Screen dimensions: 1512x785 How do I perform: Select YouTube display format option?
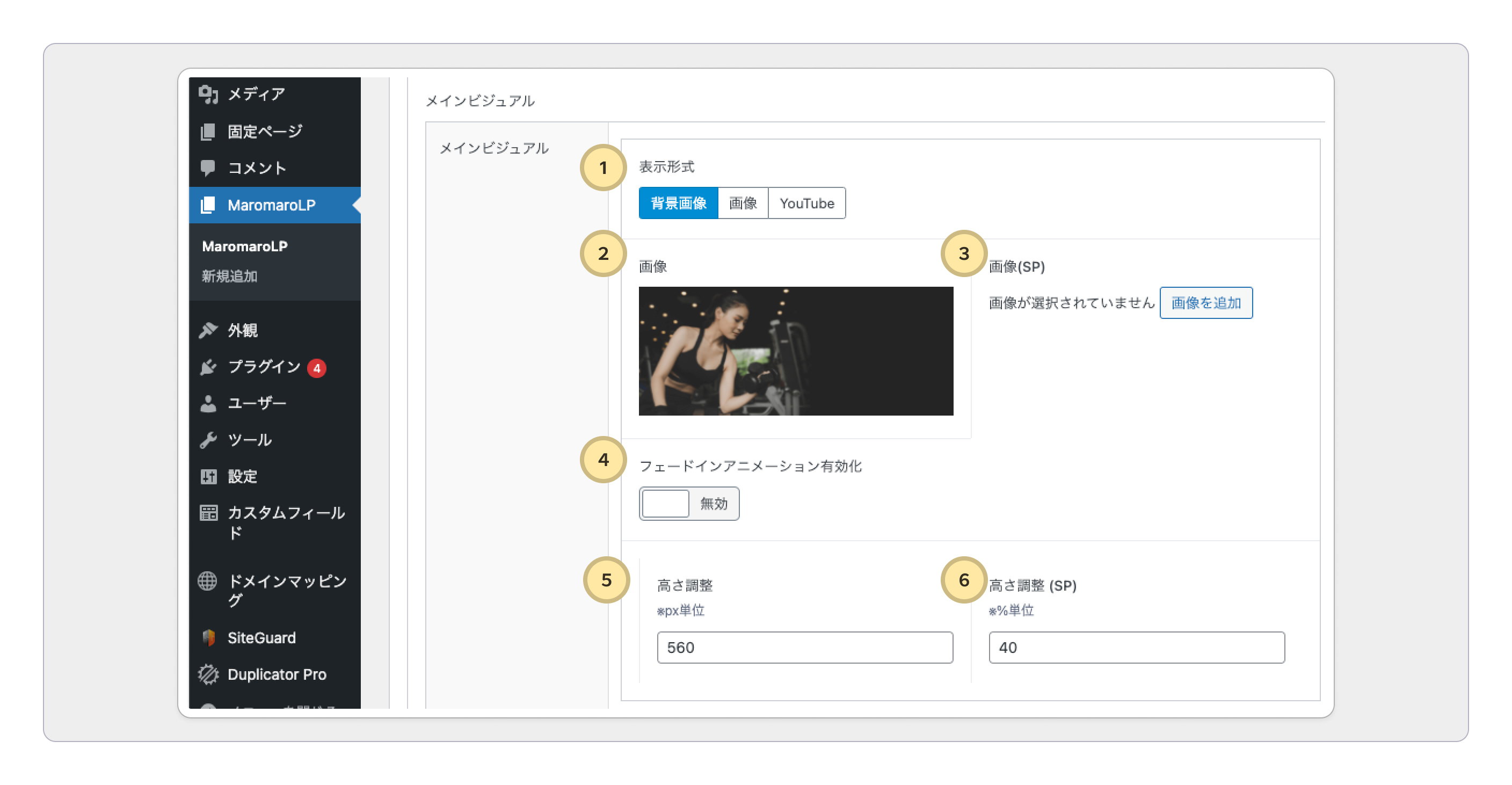point(806,203)
